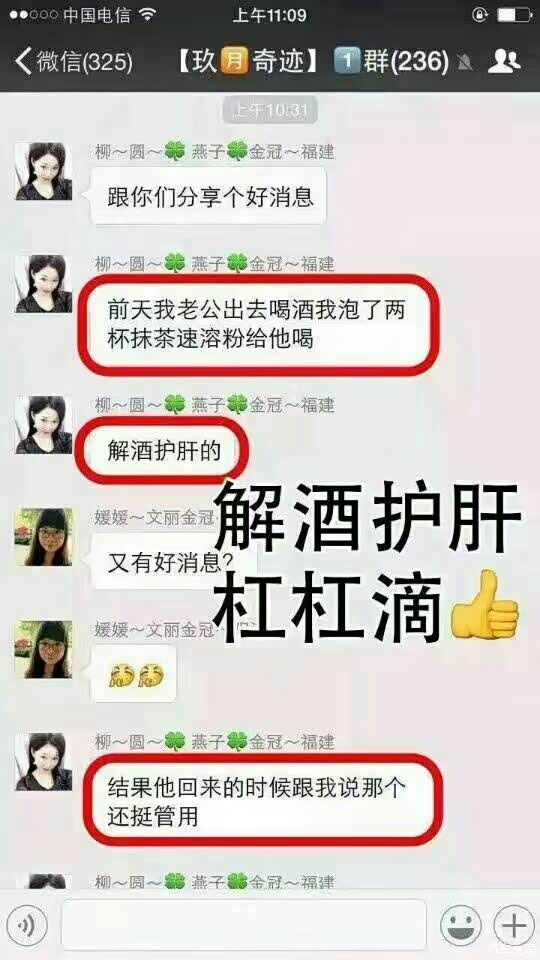The height and width of the screenshot is (960, 540).
Task: Open the emoji smiley picker
Action: click(x=460, y=926)
